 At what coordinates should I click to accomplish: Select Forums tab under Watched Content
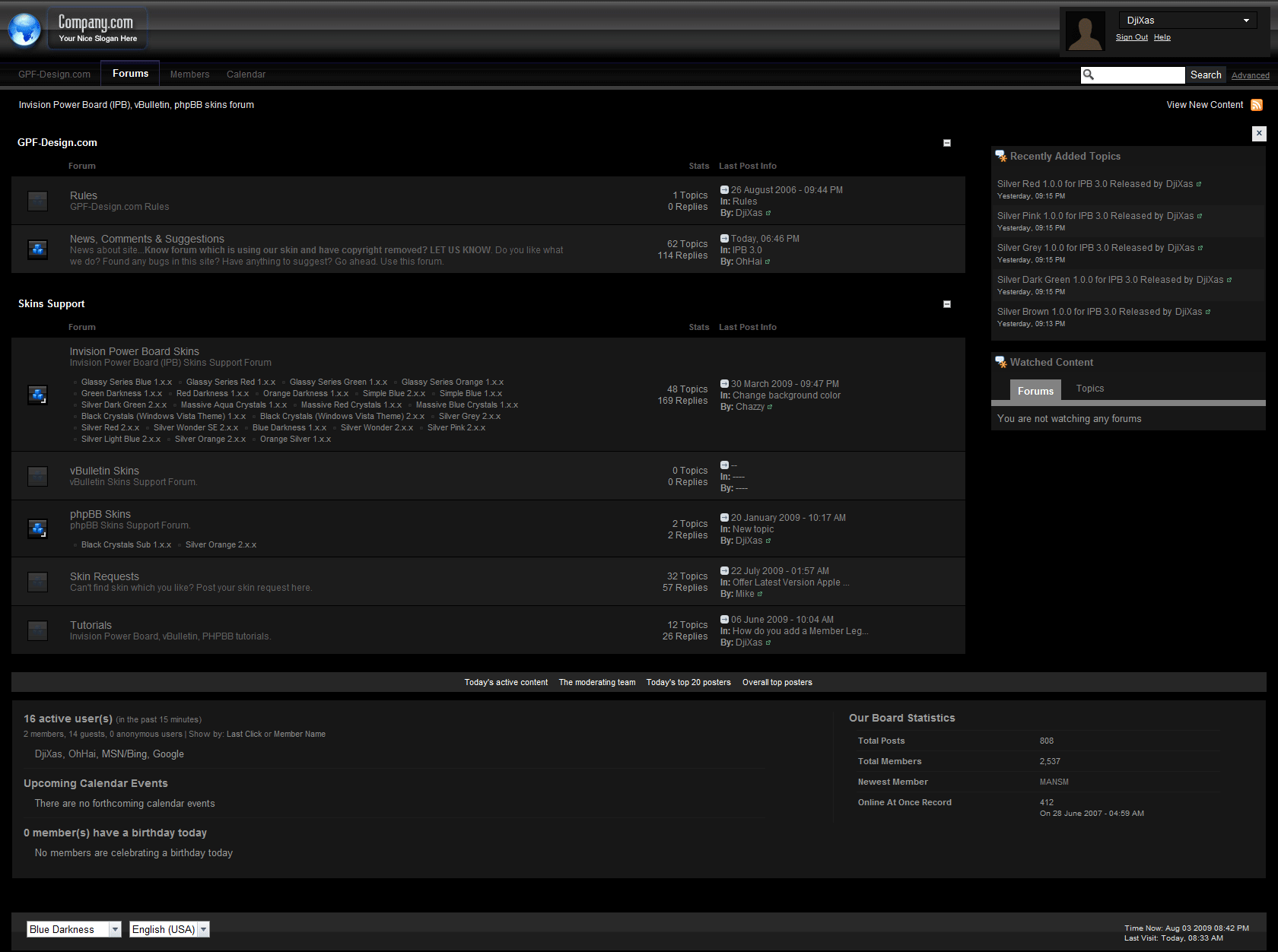coord(1035,391)
